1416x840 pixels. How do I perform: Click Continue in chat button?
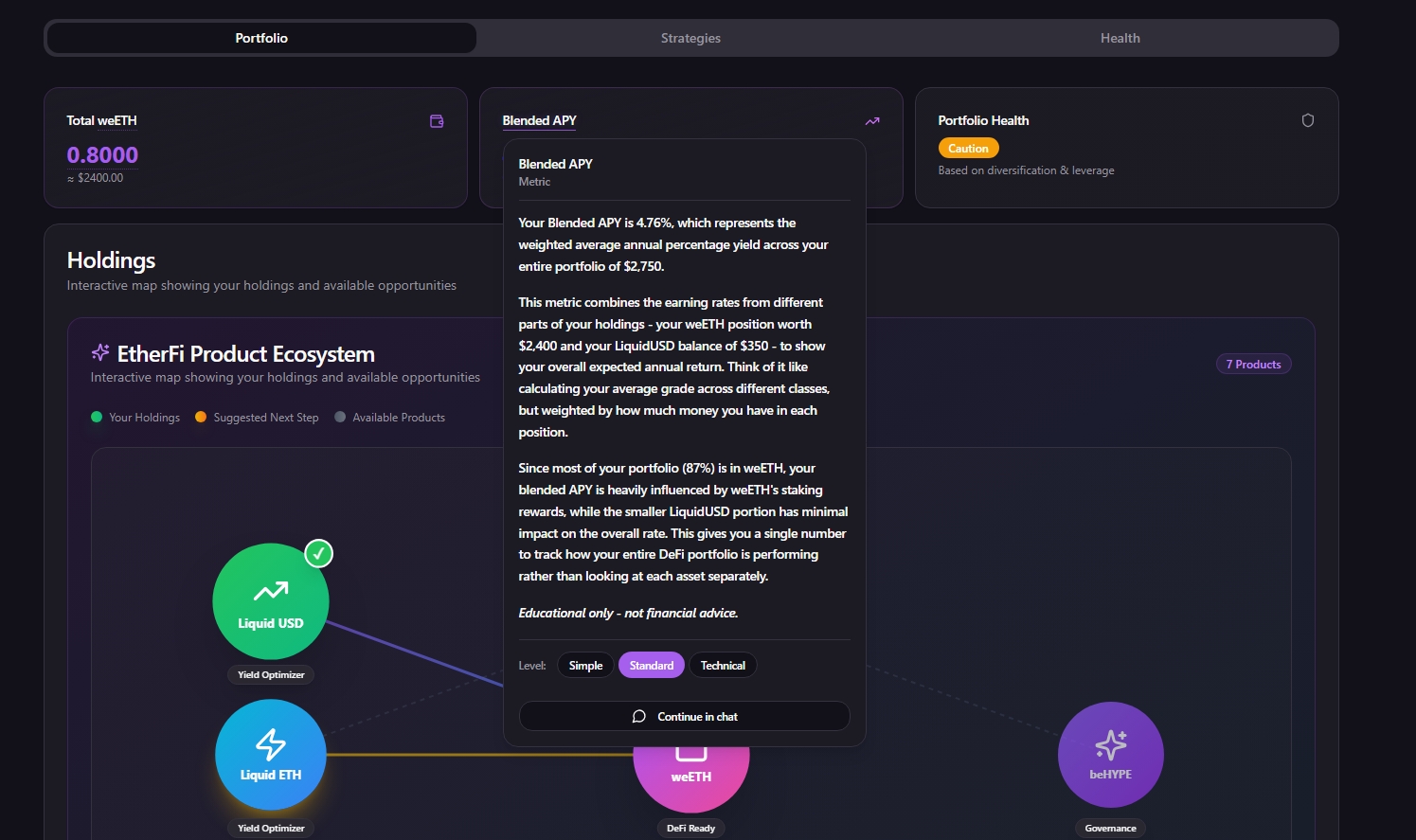point(685,716)
